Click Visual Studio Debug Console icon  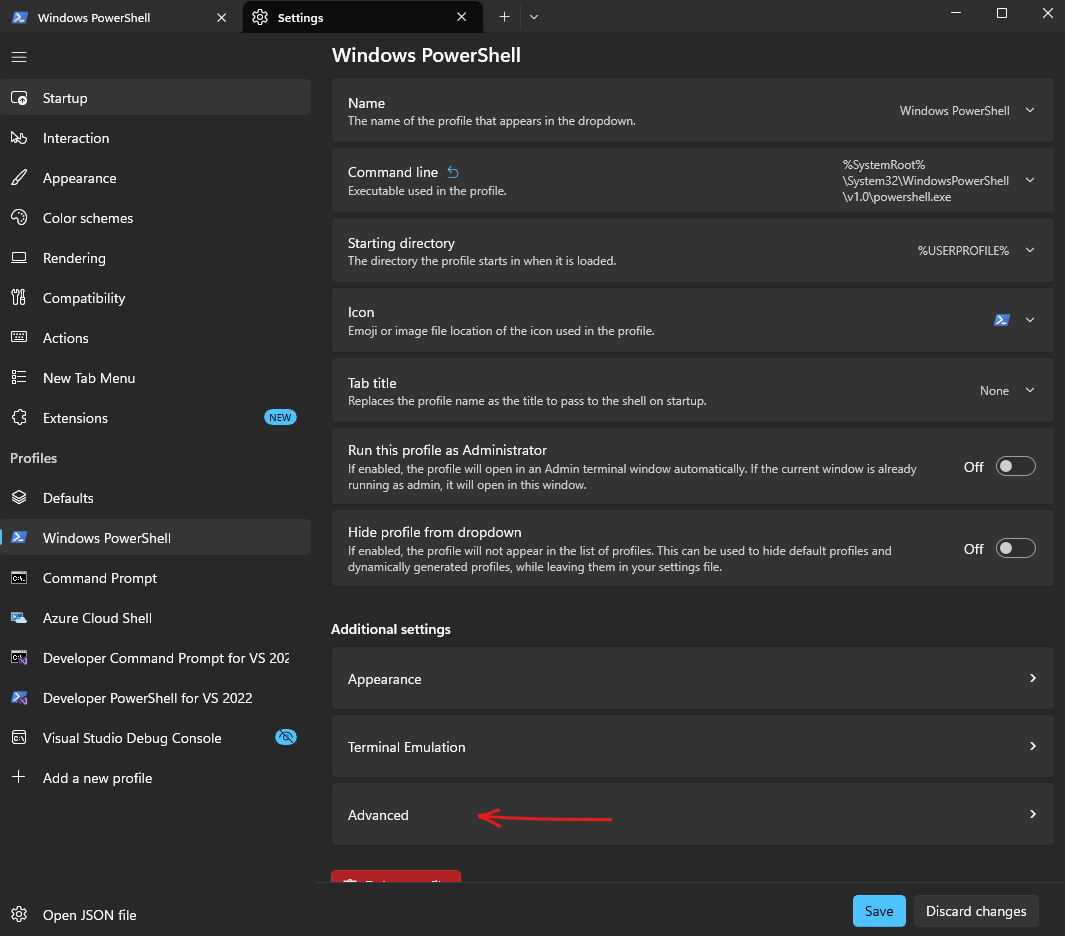(19, 738)
